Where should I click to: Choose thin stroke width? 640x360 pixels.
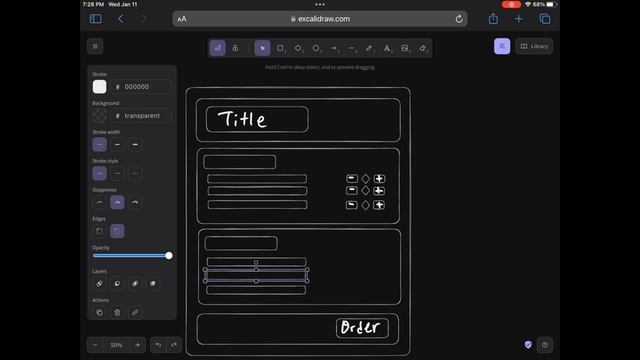click(x=100, y=144)
